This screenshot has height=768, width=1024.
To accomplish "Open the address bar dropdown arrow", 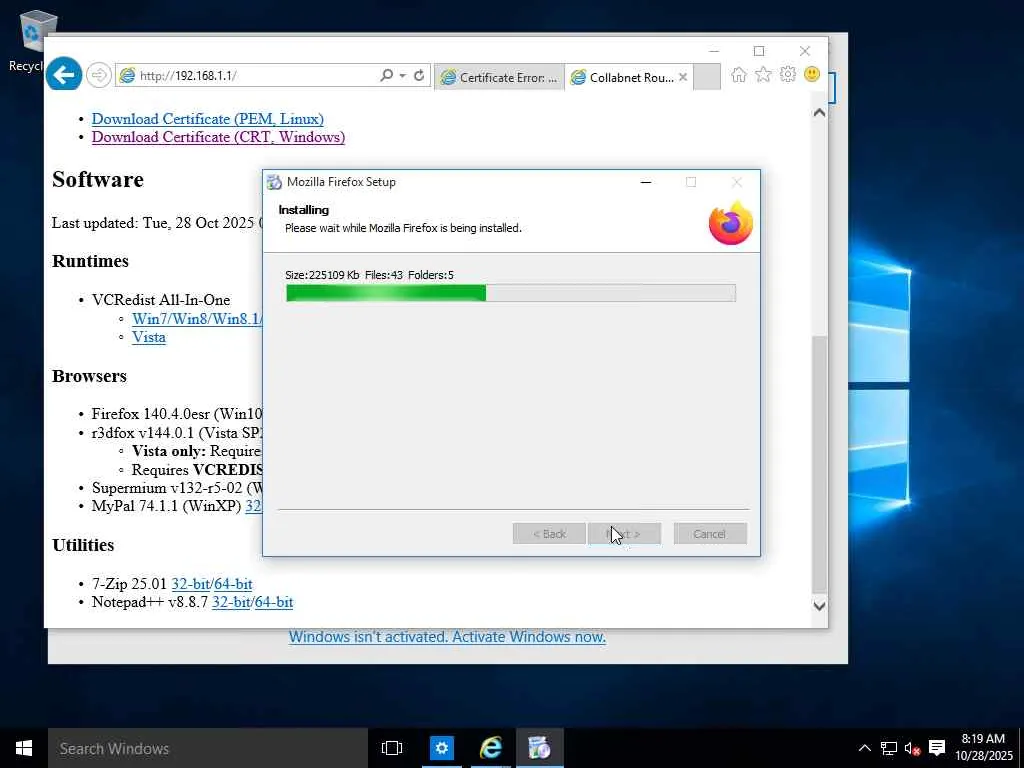I will (x=402, y=76).
